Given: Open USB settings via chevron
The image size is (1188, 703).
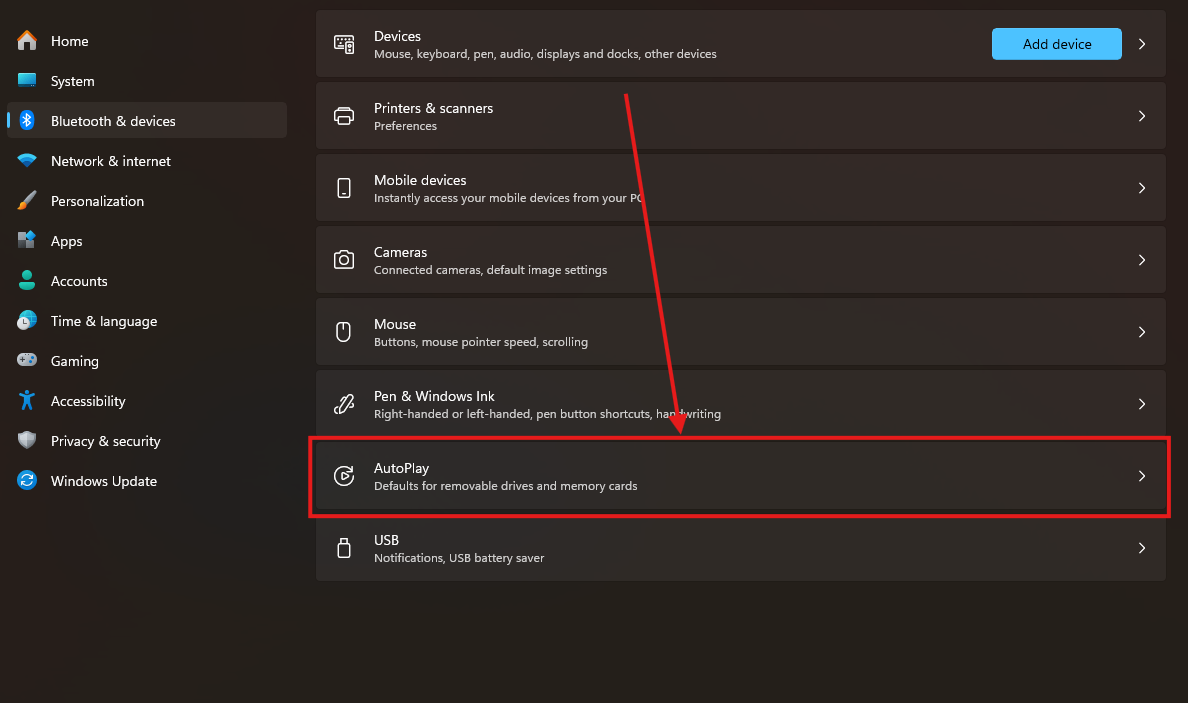Looking at the screenshot, I should [1142, 548].
